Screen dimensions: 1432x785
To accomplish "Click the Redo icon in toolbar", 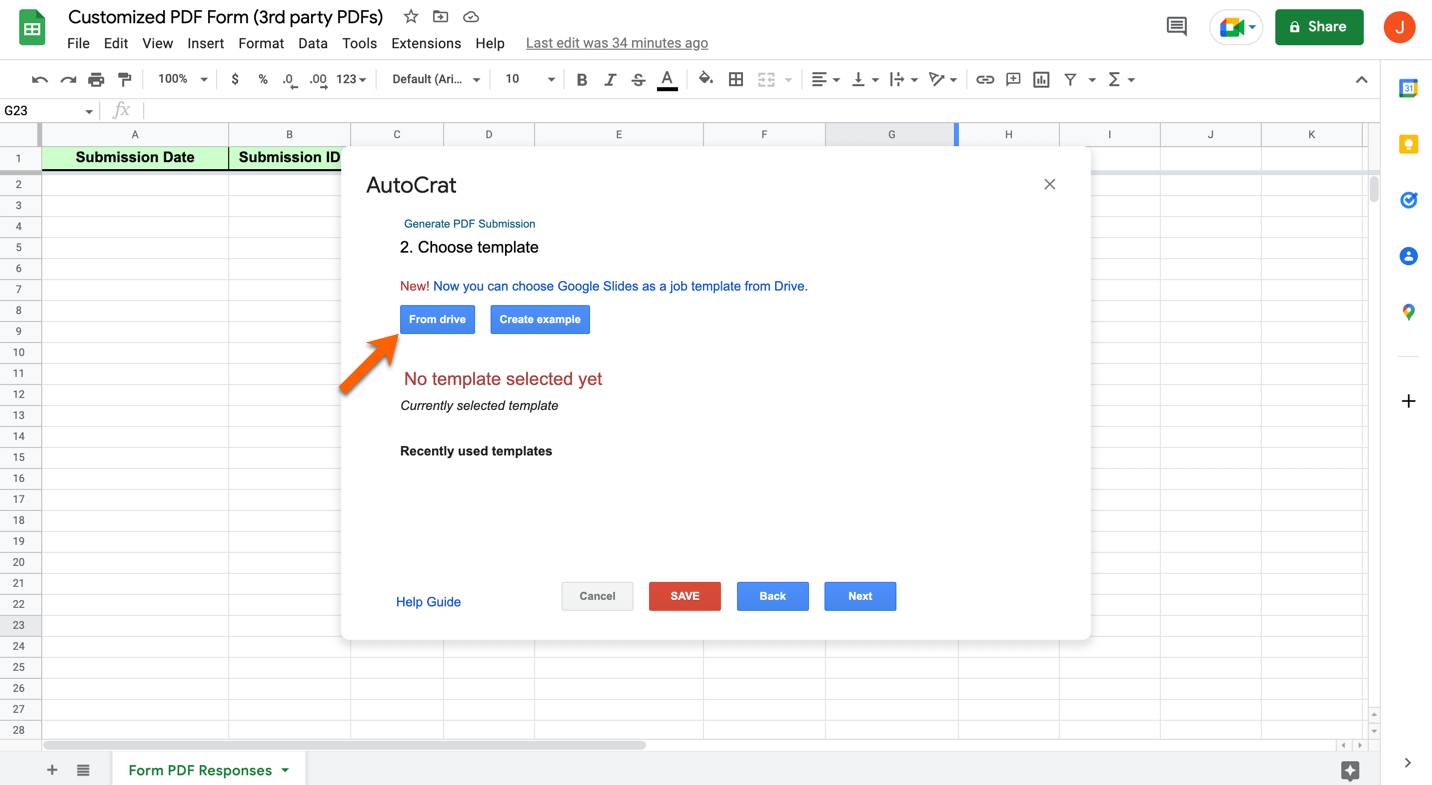I will click(x=68, y=80).
